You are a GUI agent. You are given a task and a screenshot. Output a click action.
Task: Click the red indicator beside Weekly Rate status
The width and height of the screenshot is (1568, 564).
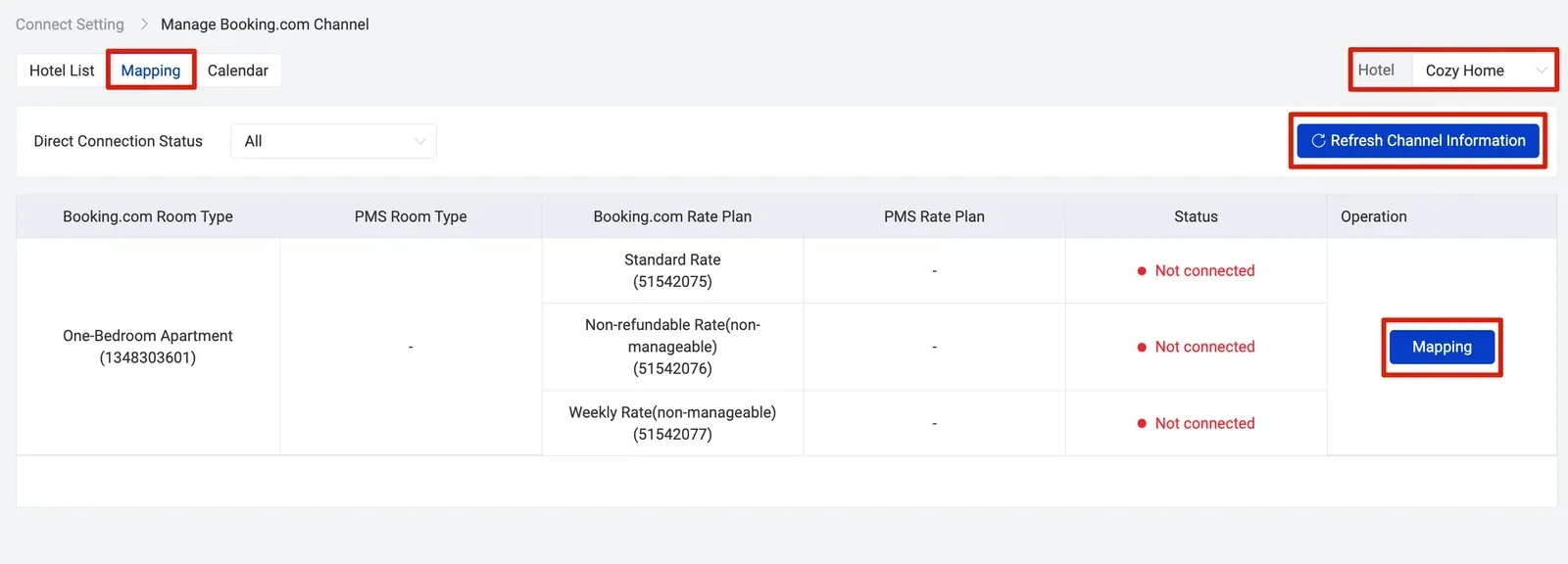tap(1141, 423)
